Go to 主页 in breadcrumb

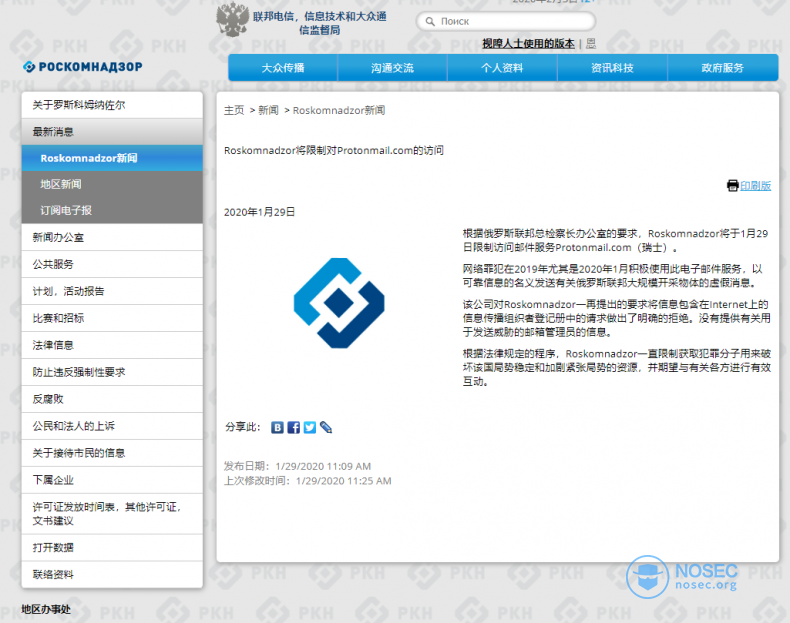[234, 110]
